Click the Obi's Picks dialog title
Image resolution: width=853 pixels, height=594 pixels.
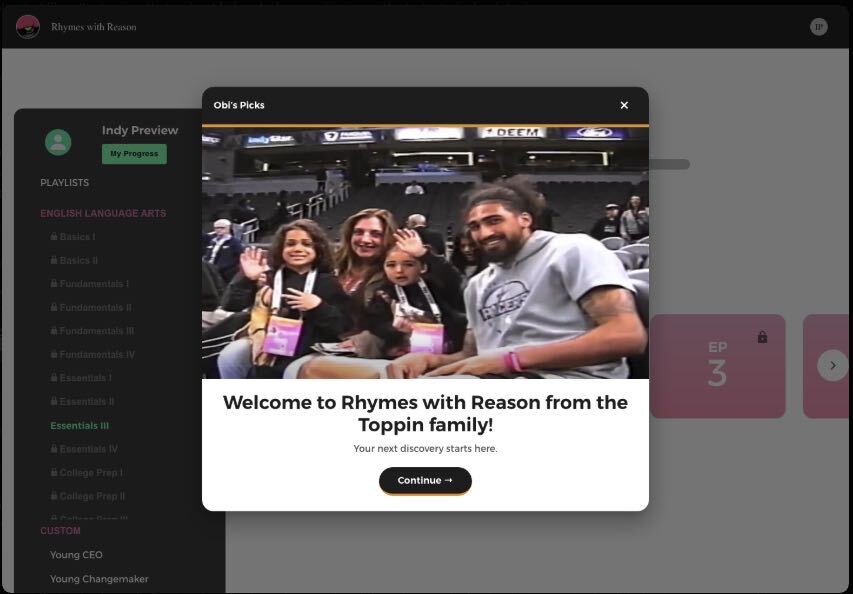click(239, 105)
